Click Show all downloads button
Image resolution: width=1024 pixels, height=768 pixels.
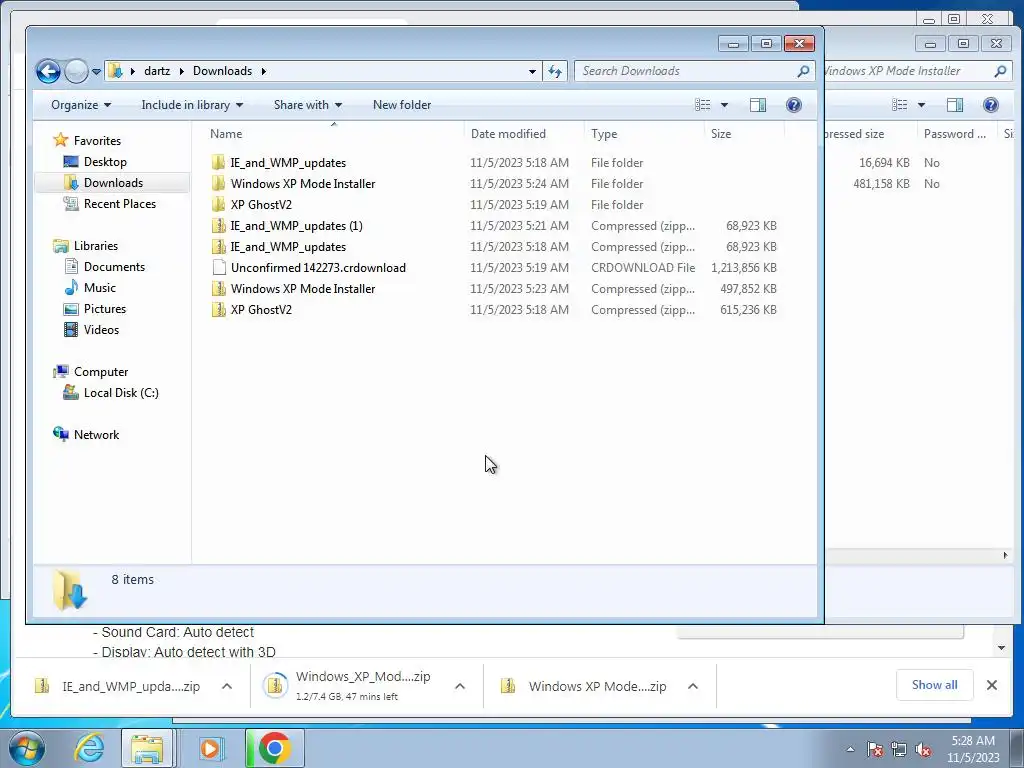(x=935, y=685)
